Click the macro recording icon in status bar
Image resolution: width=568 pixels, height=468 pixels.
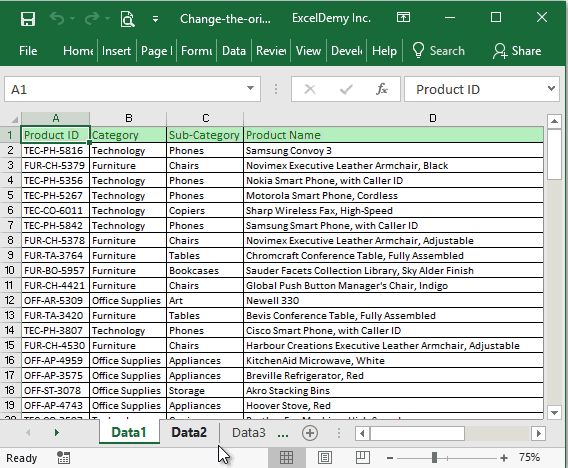coord(63,458)
